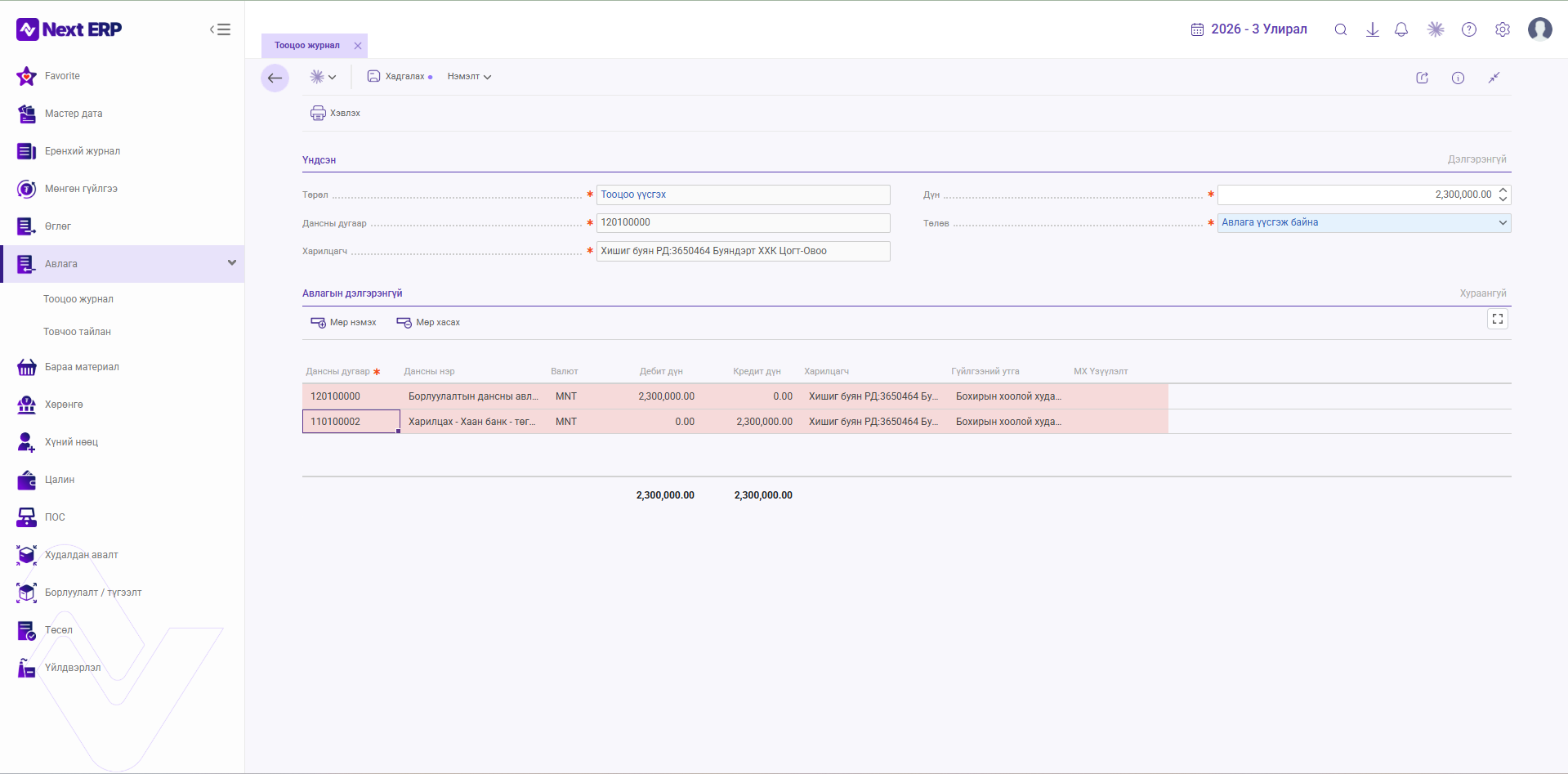Screen dimensions: 1568x774
Task: Click Мөр нэмэх to add row
Action: click(x=343, y=323)
